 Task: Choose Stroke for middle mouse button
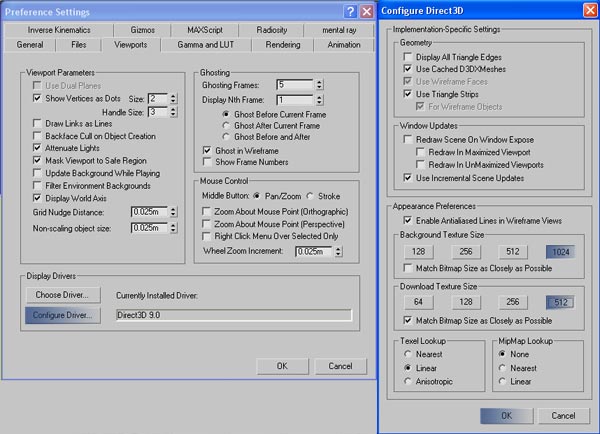click(x=310, y=198)
